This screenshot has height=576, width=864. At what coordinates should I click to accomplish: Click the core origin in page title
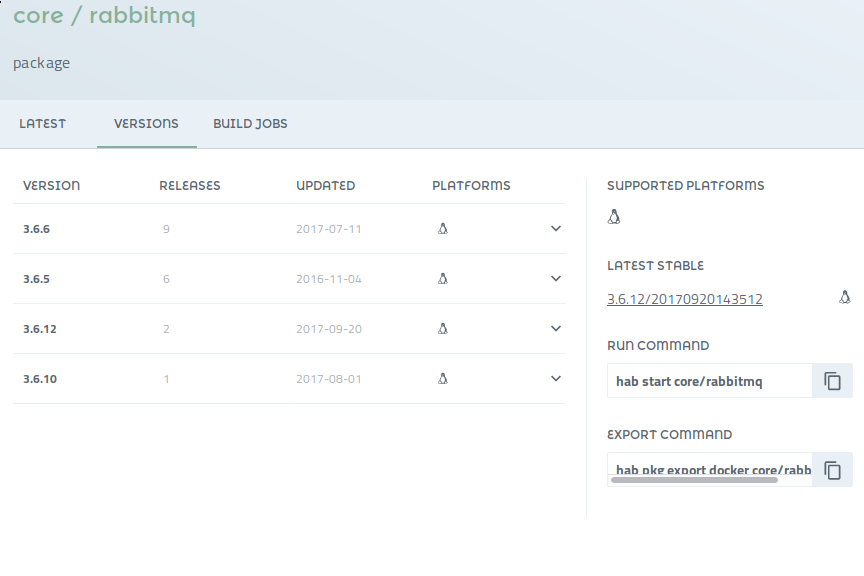point(38,15)
